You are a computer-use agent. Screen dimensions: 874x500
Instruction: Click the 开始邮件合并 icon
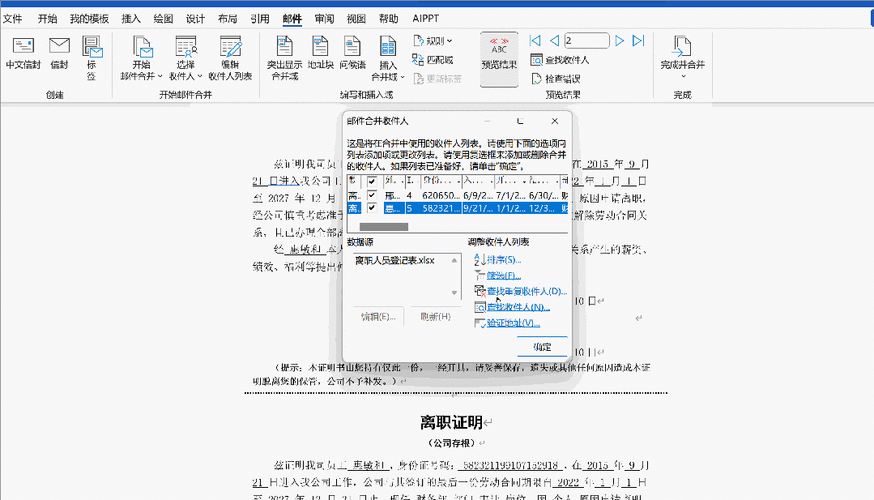(x=142, y=47)
